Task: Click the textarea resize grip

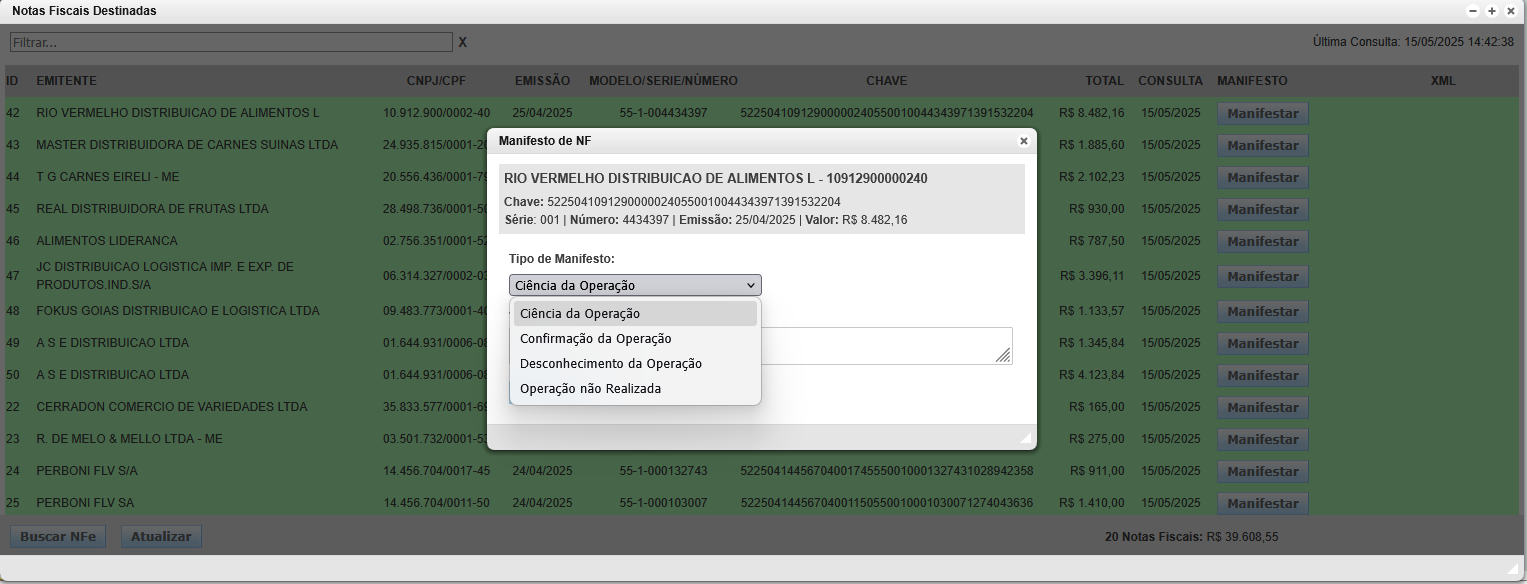Action: [x=1003, y=355]
